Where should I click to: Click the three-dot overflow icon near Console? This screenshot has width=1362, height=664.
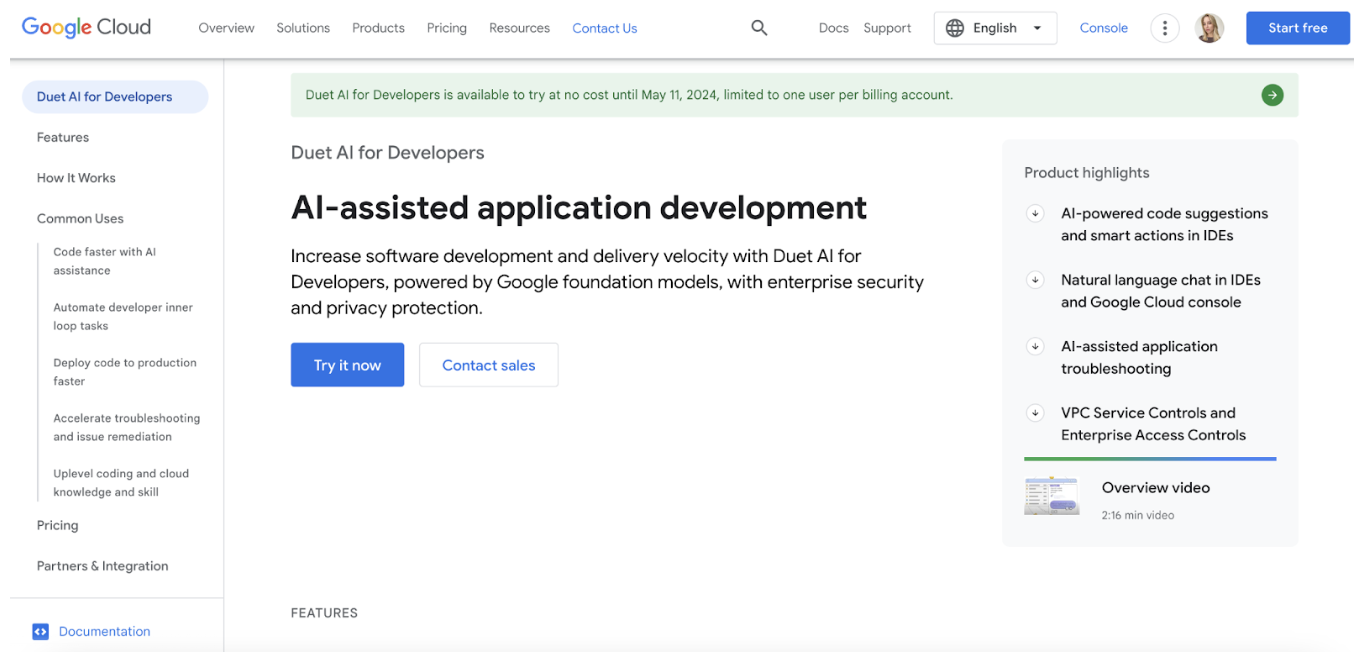tap(1164, 28)
